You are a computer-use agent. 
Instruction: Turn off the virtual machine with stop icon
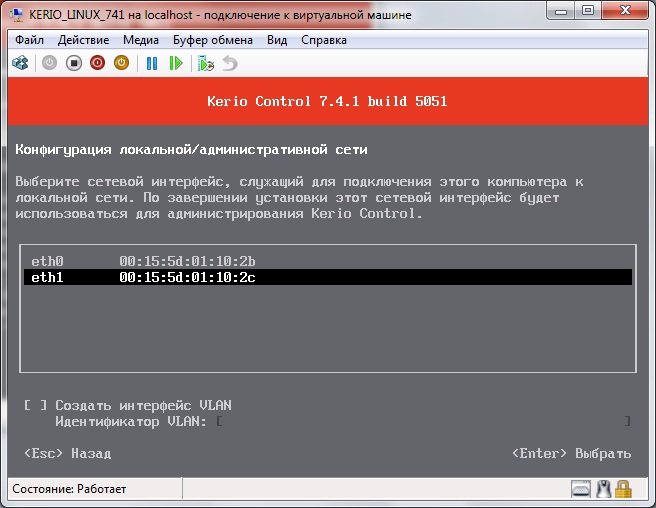pyautogui.click(x=74, y=64)
